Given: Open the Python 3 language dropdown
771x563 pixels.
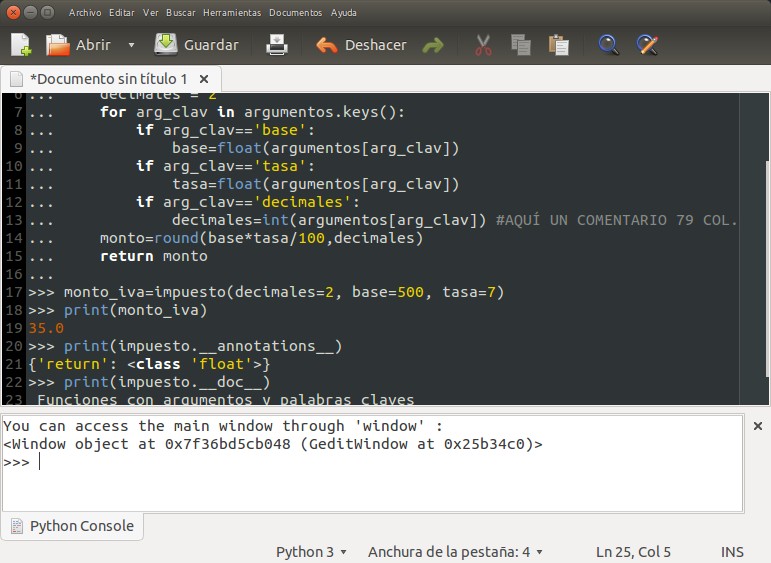Looking at the screenshot, I should point(311,552).
